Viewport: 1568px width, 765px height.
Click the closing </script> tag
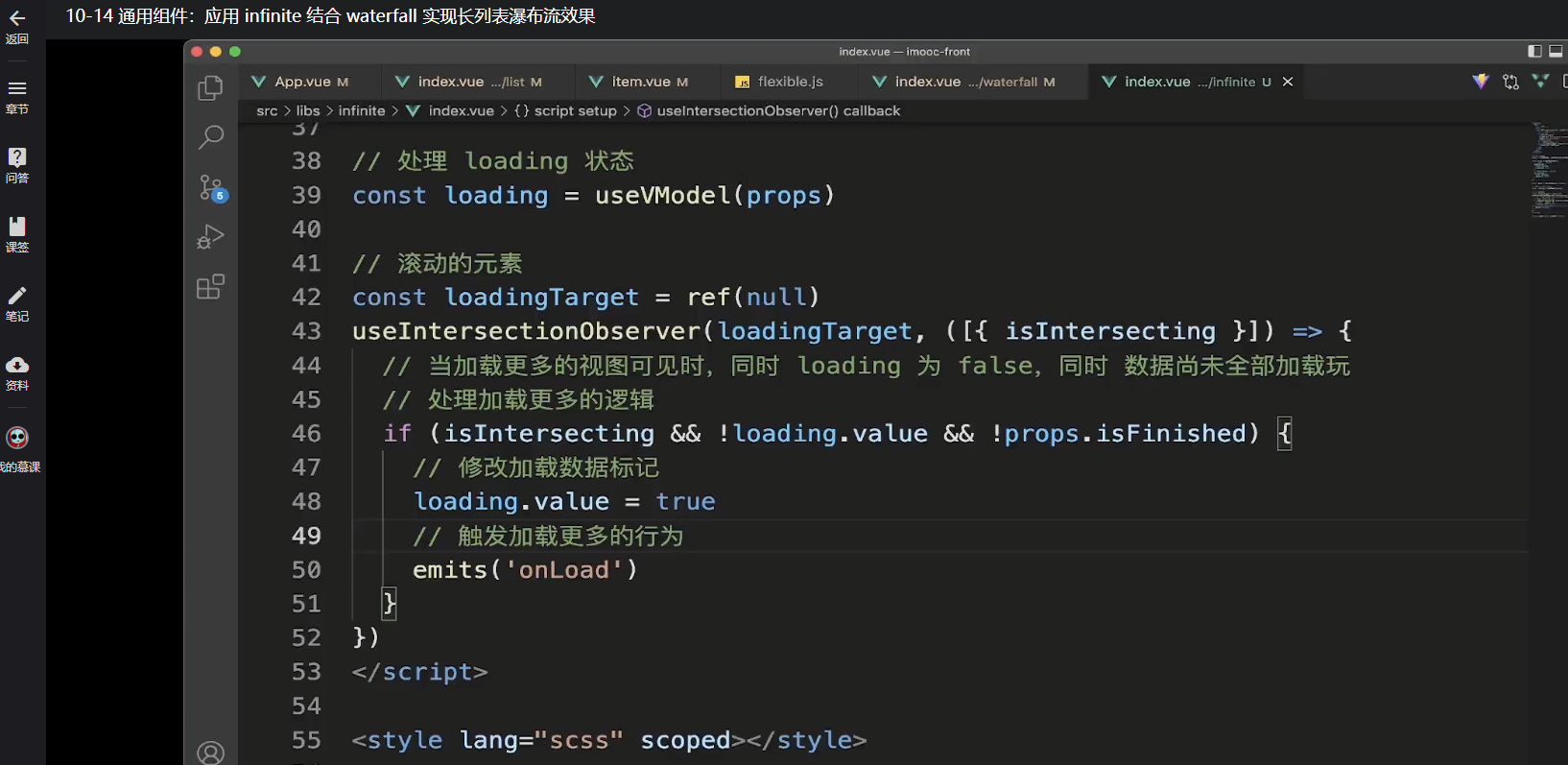click(x=419, y=672)
